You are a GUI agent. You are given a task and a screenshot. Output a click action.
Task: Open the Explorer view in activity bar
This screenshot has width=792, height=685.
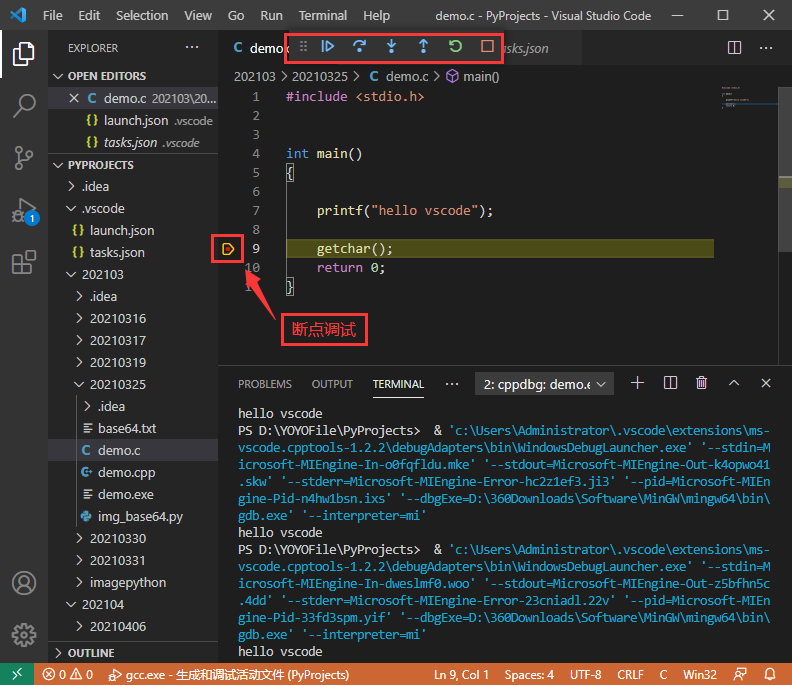pos(23,54)
